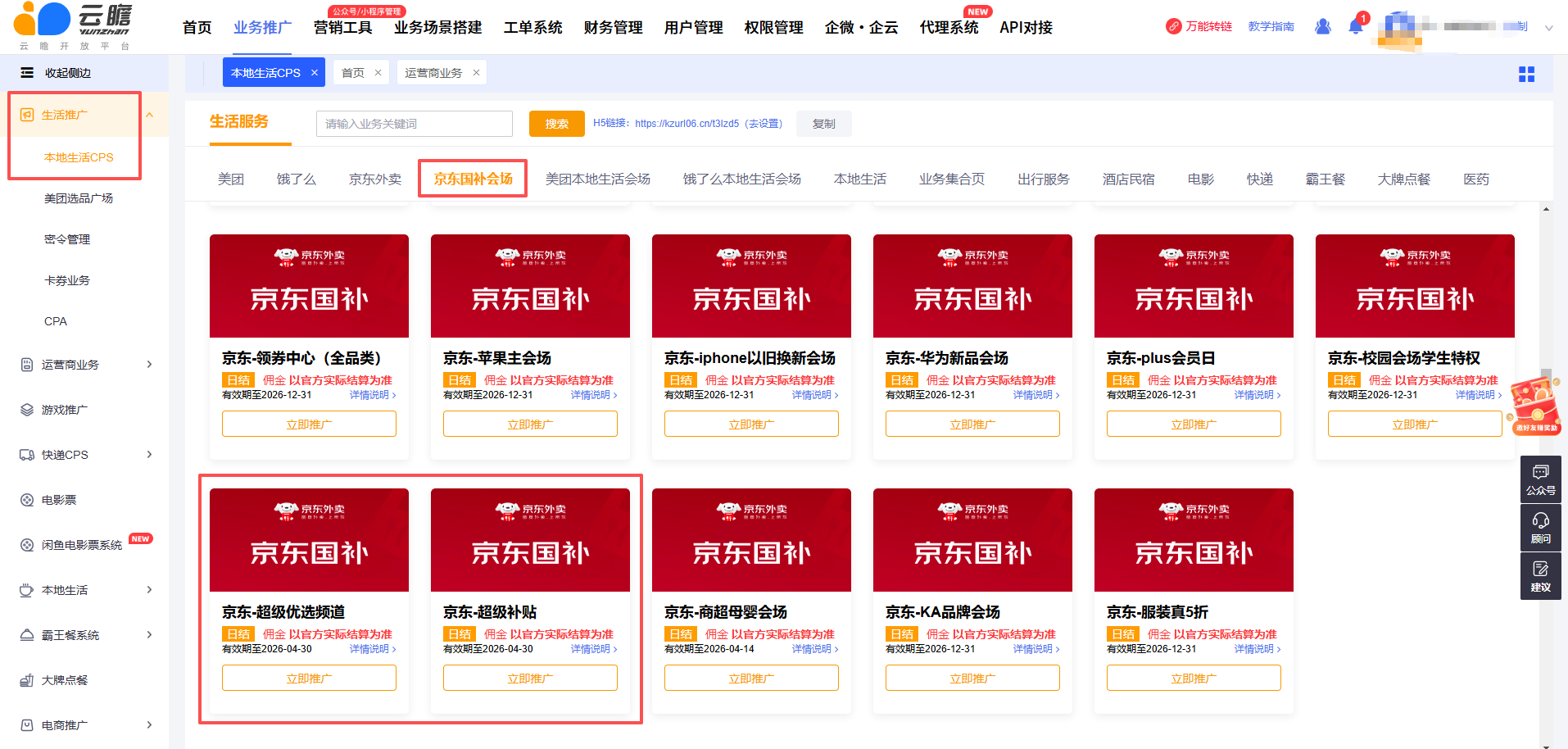This screenshot has height=749, width=1568.
Task: Collapse the 生活推广 sidebar section
Action: click(150, 115)
